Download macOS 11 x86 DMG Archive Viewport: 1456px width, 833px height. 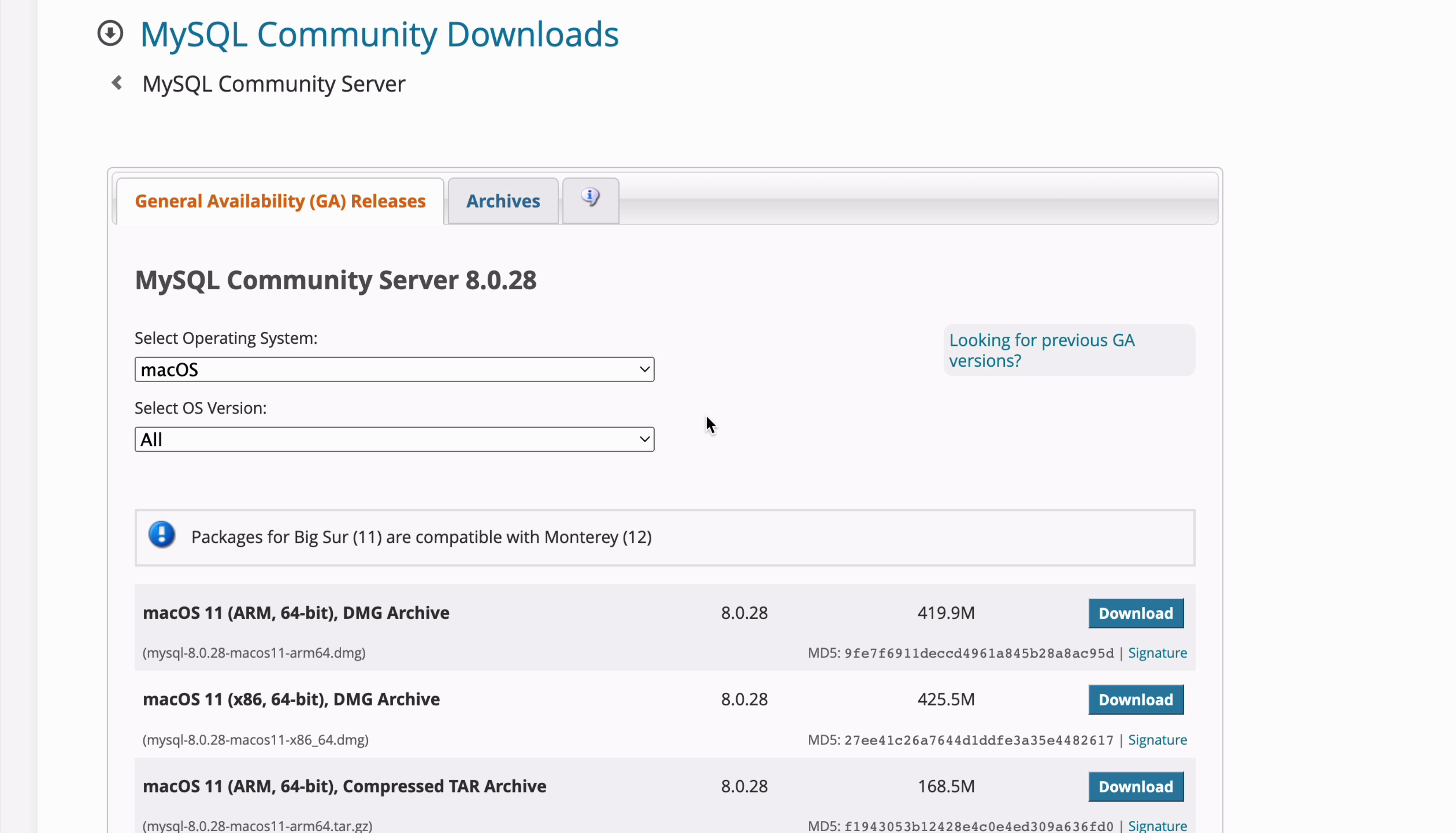(x=1135, y=700)
